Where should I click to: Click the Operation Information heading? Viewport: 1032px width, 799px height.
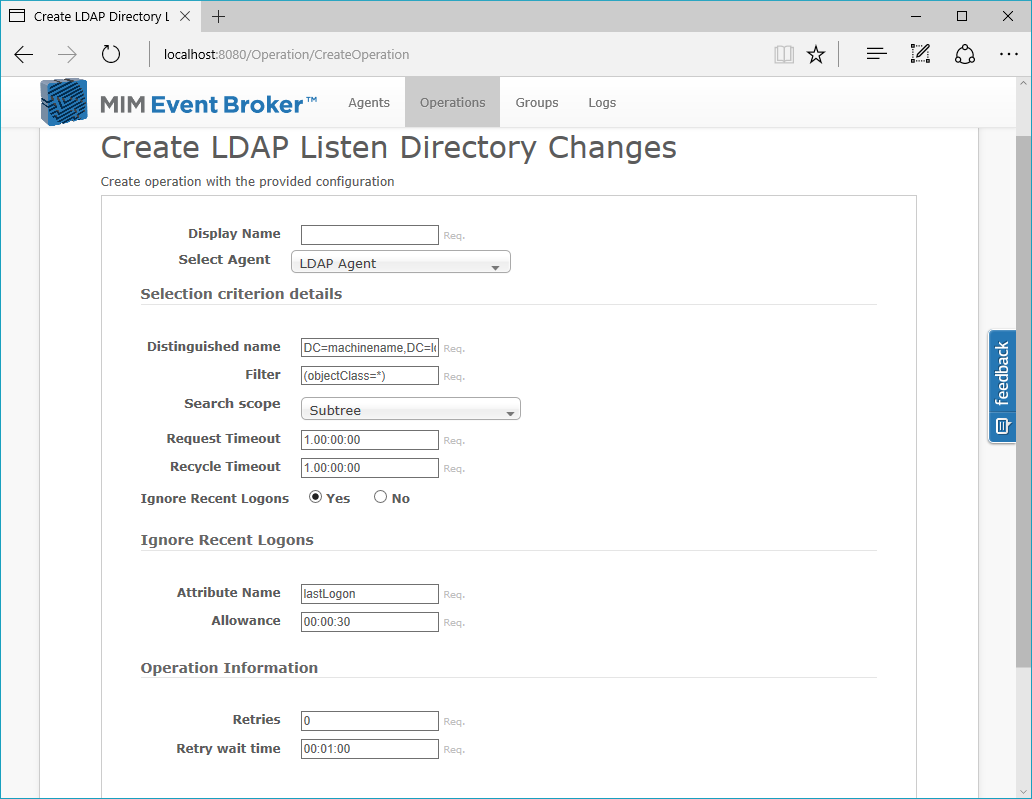[x=229, y=668]
